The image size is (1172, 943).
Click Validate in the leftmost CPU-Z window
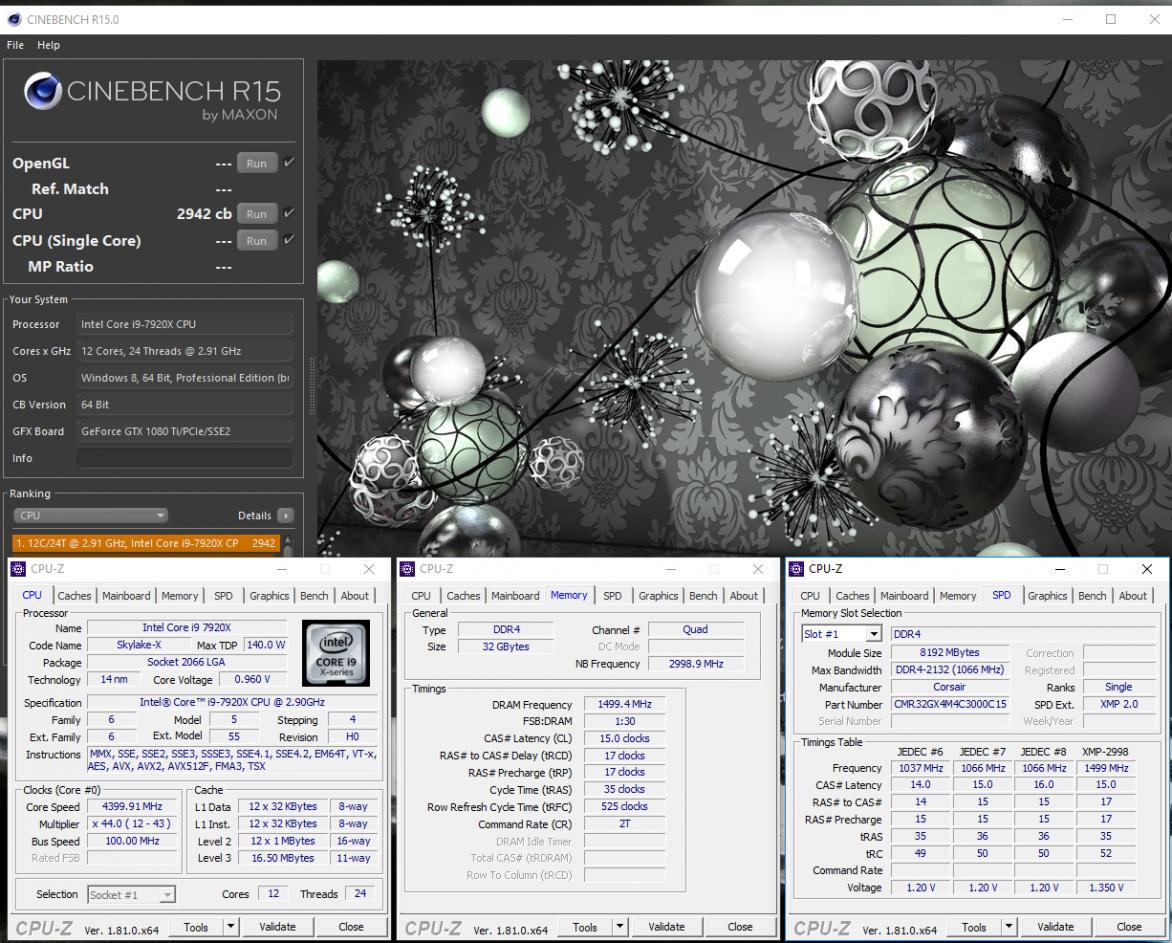pyautogui.click(x=277, y=927)
